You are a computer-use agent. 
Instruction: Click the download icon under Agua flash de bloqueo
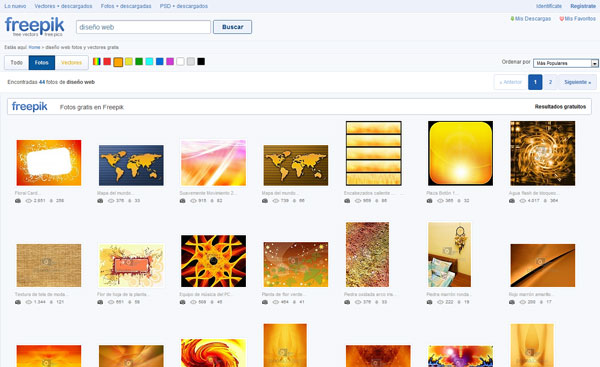pyautogui.click(x=545, y=201)
